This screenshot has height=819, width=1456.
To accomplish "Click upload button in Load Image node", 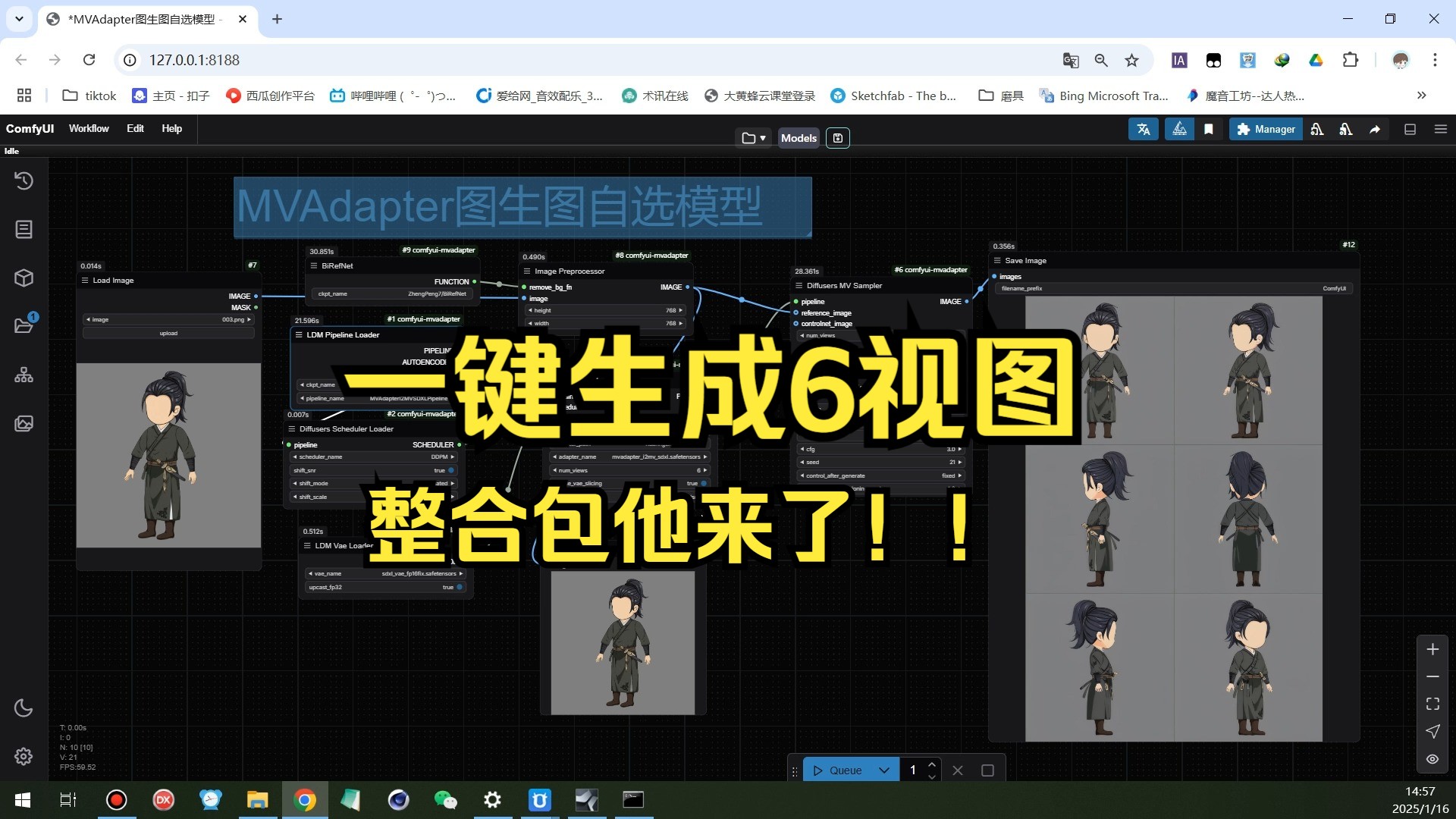I will point(168,334).
